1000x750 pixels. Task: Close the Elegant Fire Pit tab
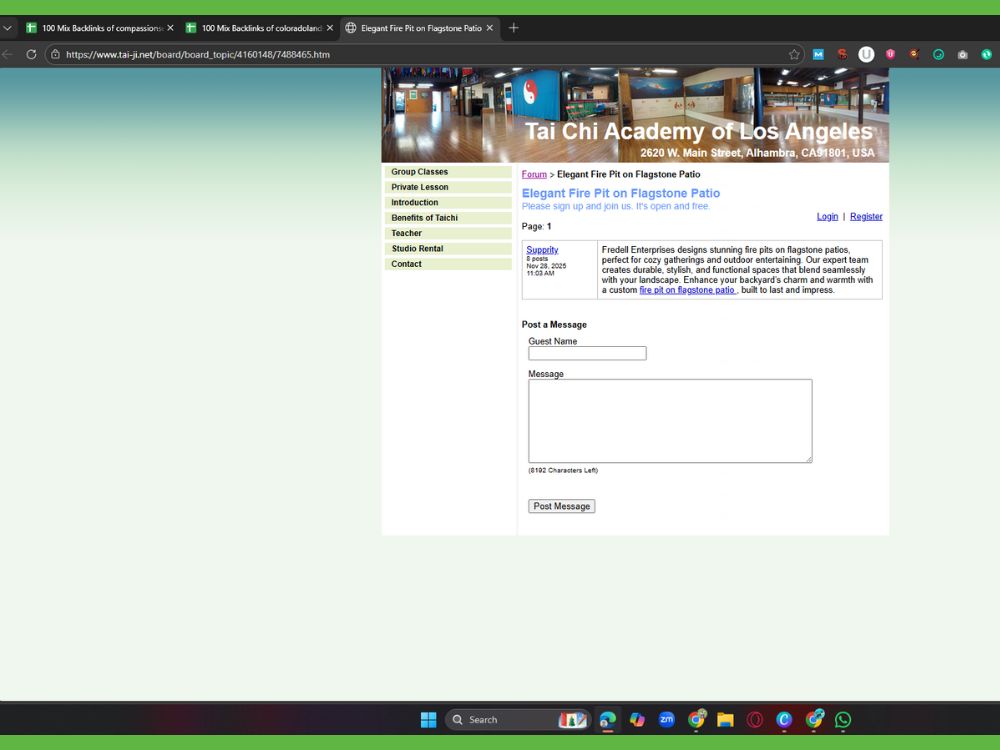pyautogui.click(x=490, y=28)
